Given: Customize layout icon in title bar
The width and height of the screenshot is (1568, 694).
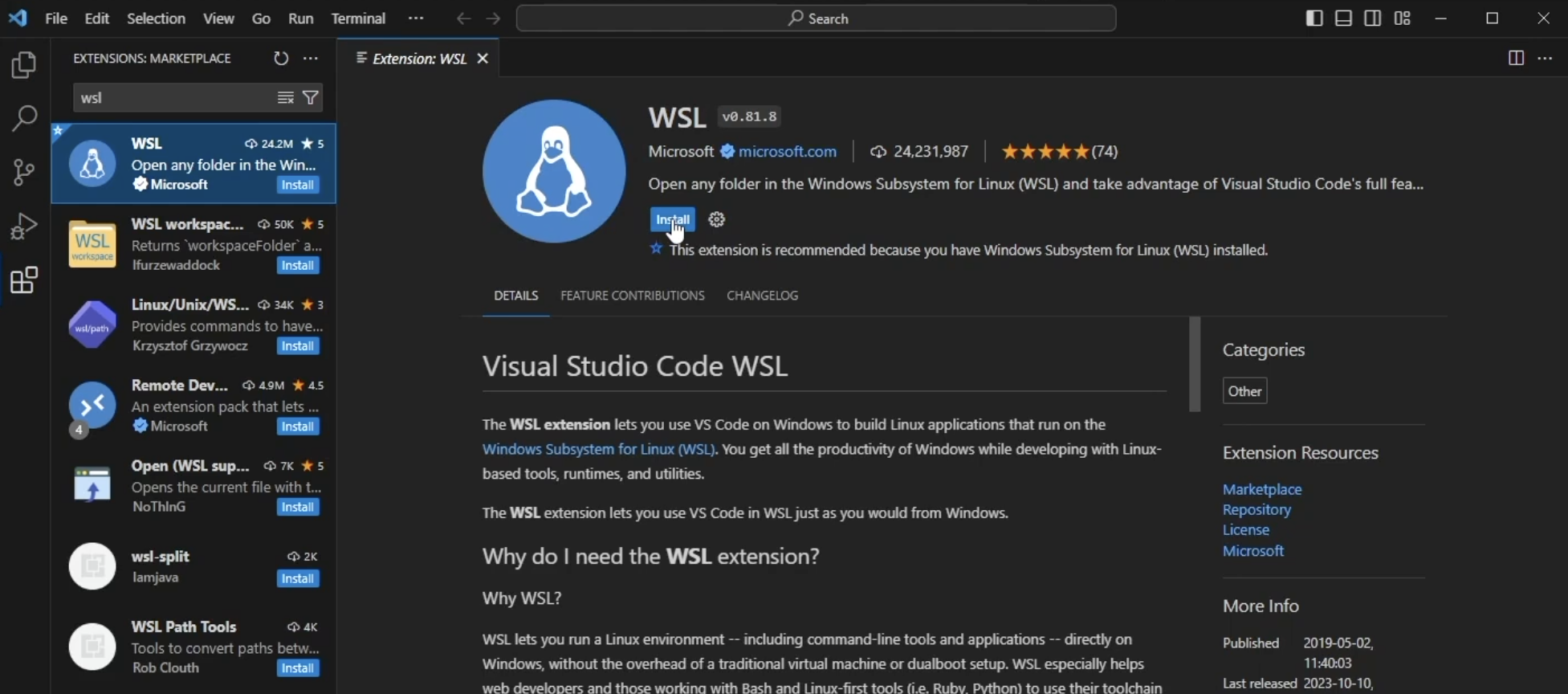Looking at the screenshot, I should [x=1403, y=18].
